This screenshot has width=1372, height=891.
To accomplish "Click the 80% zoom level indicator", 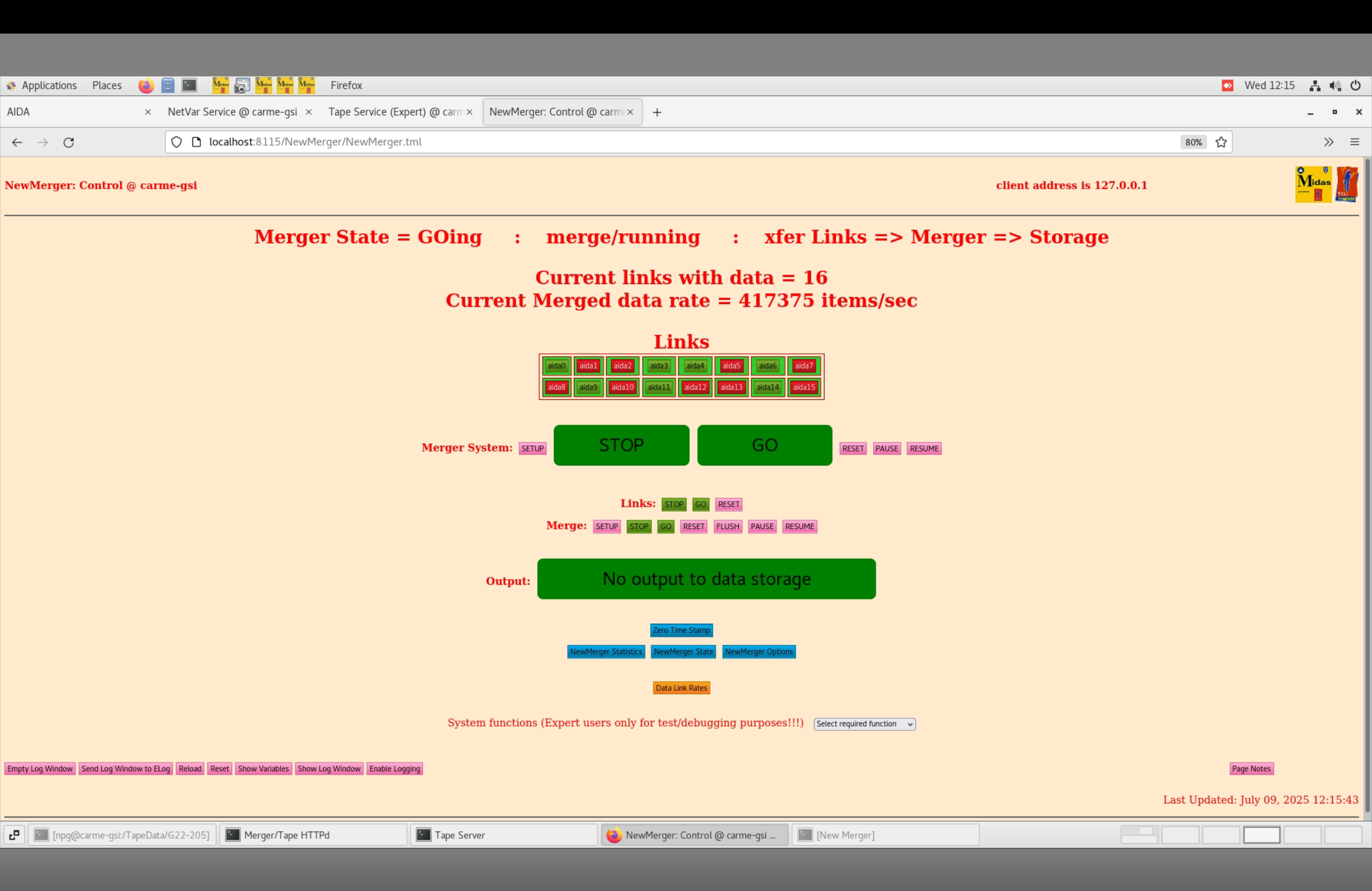I will coord(1193,142).
